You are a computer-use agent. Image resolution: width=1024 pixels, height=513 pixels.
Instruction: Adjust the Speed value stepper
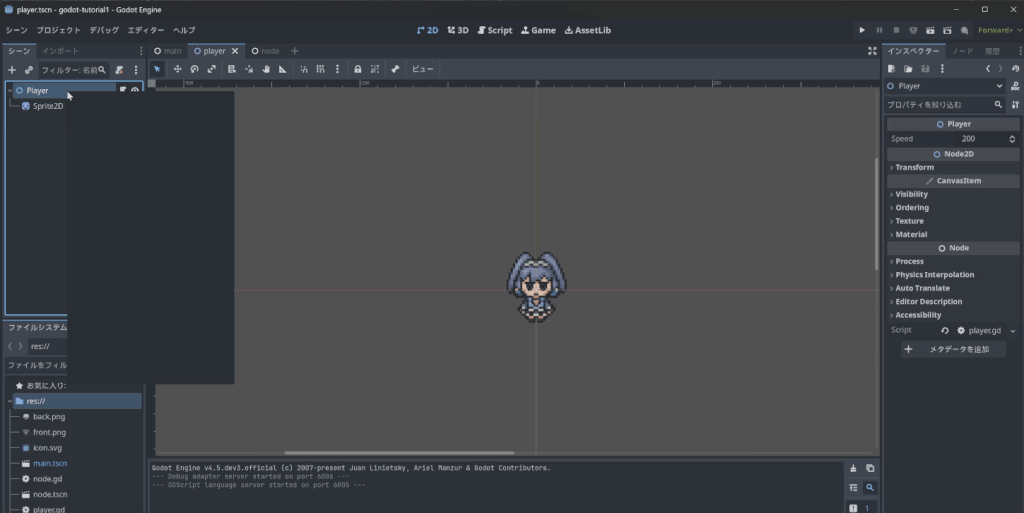point(1012,139)
